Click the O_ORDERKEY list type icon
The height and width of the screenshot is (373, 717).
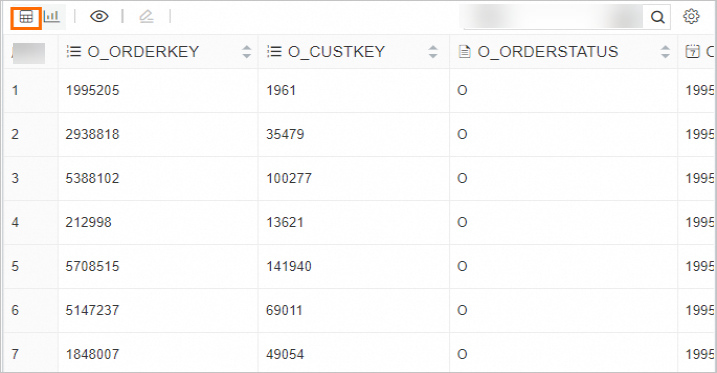pos(74,51)
